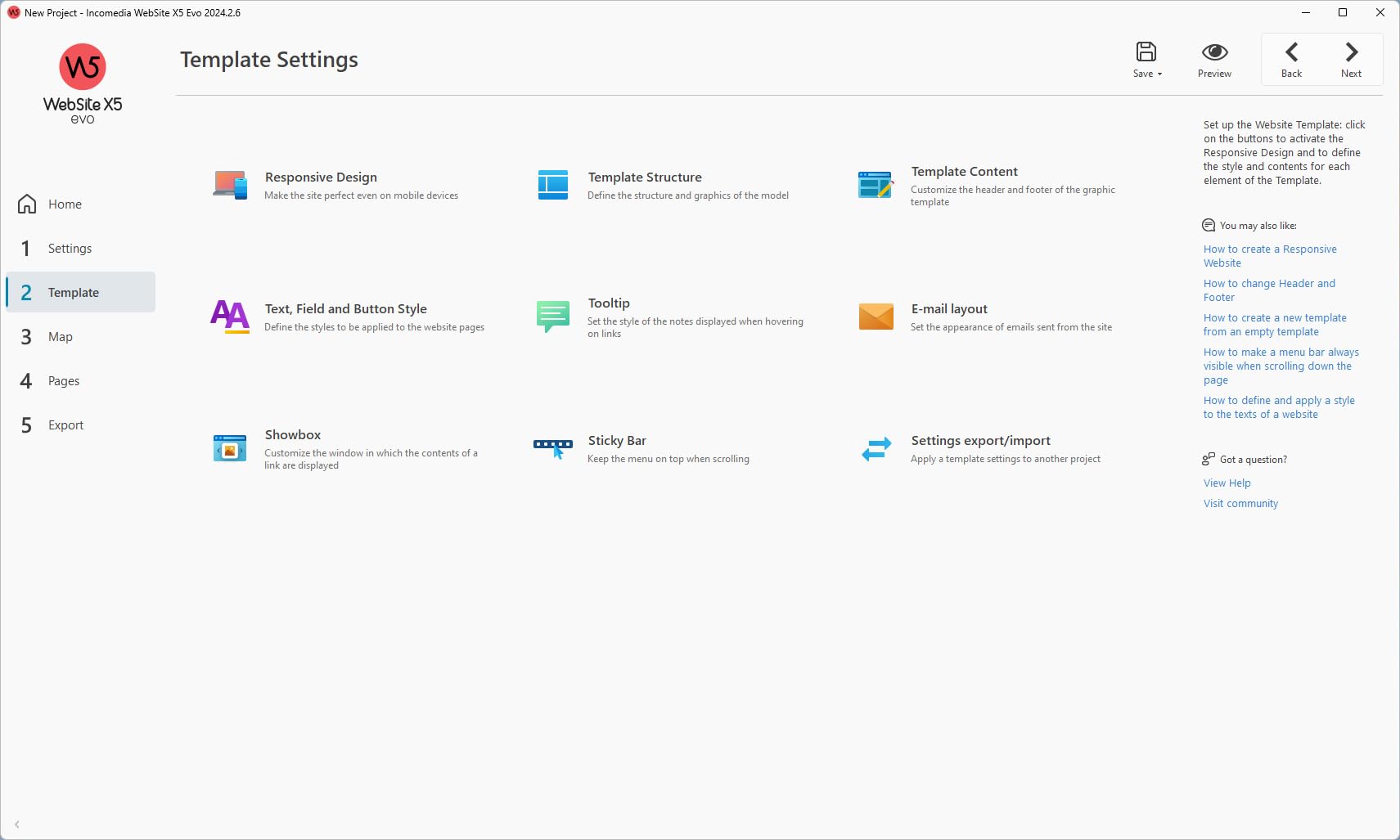Expand the Save dropdown arrow
The height and width of the screenshot is (840, 1400).
coord(1159,74)
